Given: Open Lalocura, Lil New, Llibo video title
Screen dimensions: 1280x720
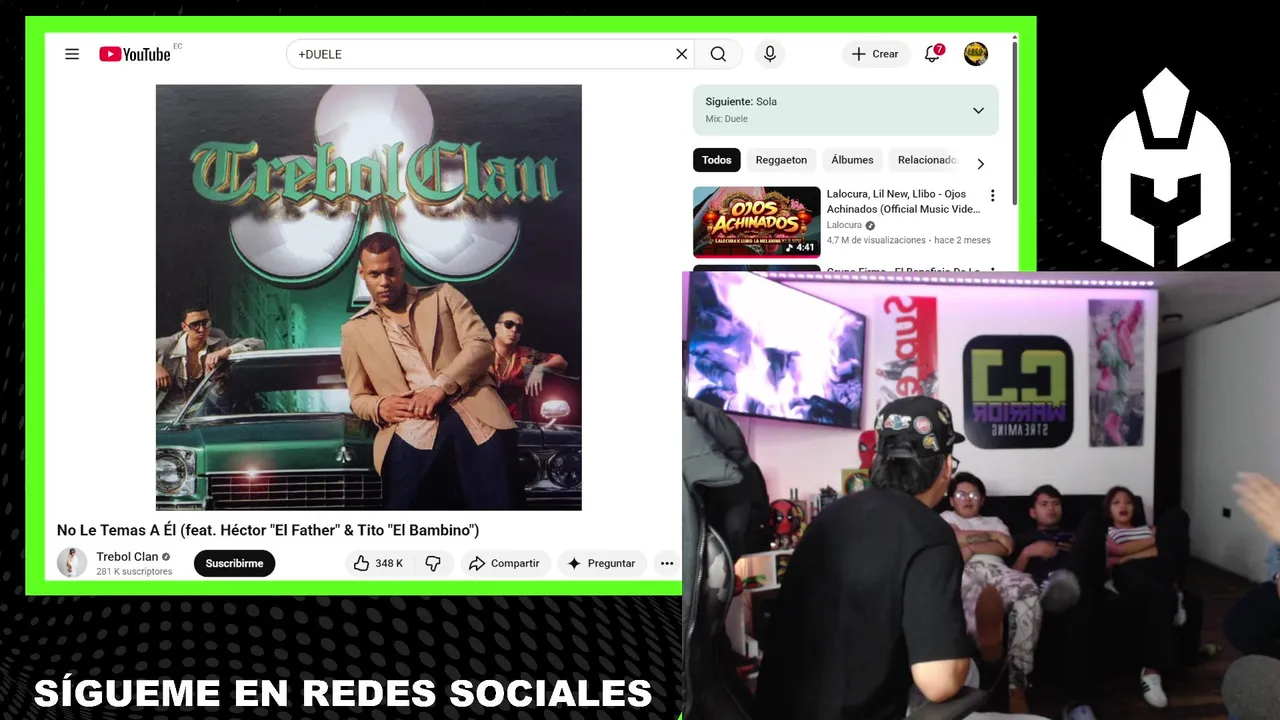Looking at the screenshot, I should pos(903,201).
